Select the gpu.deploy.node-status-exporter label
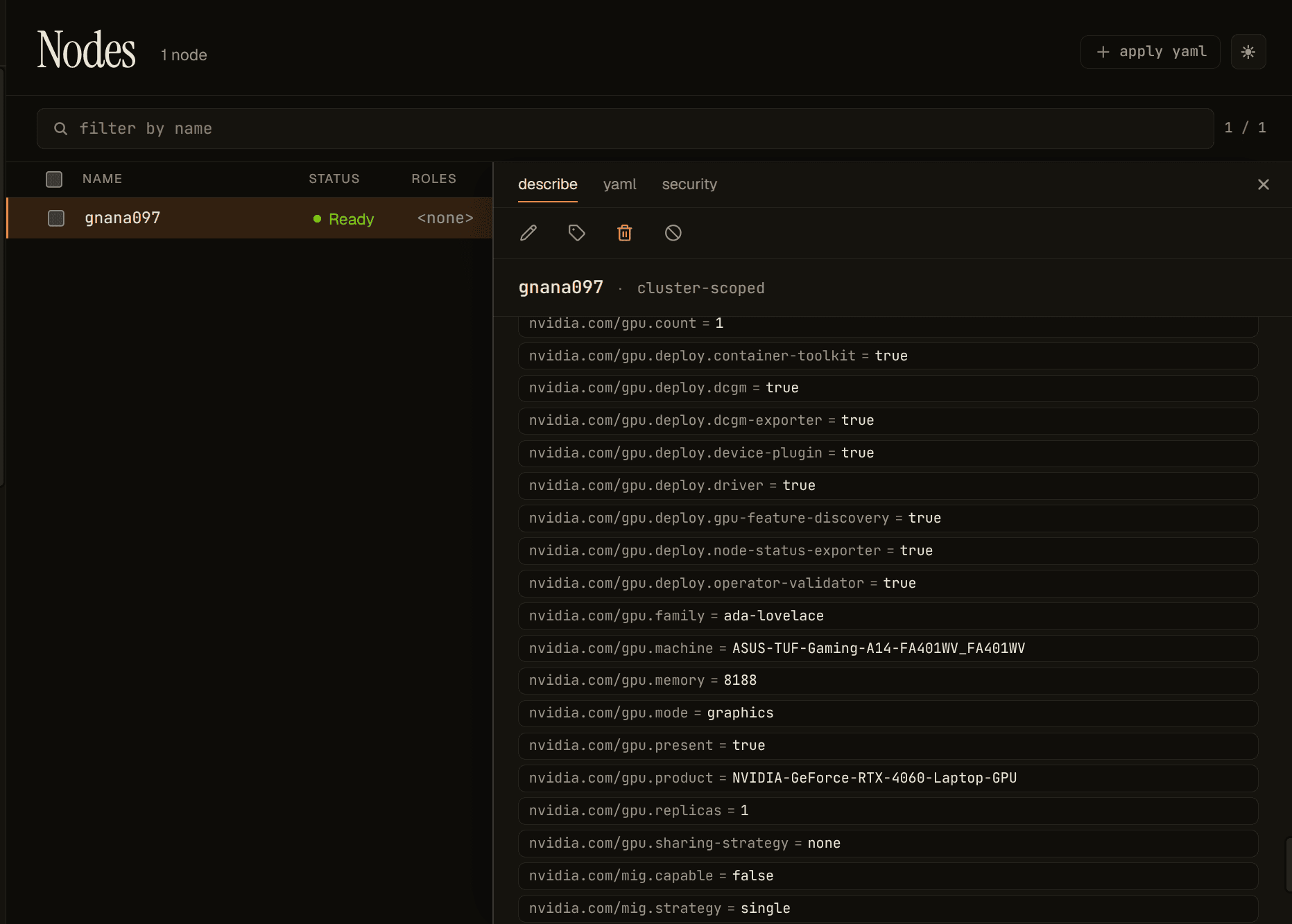The width and height of the screenshot is (1292, 924). point(888,551)
